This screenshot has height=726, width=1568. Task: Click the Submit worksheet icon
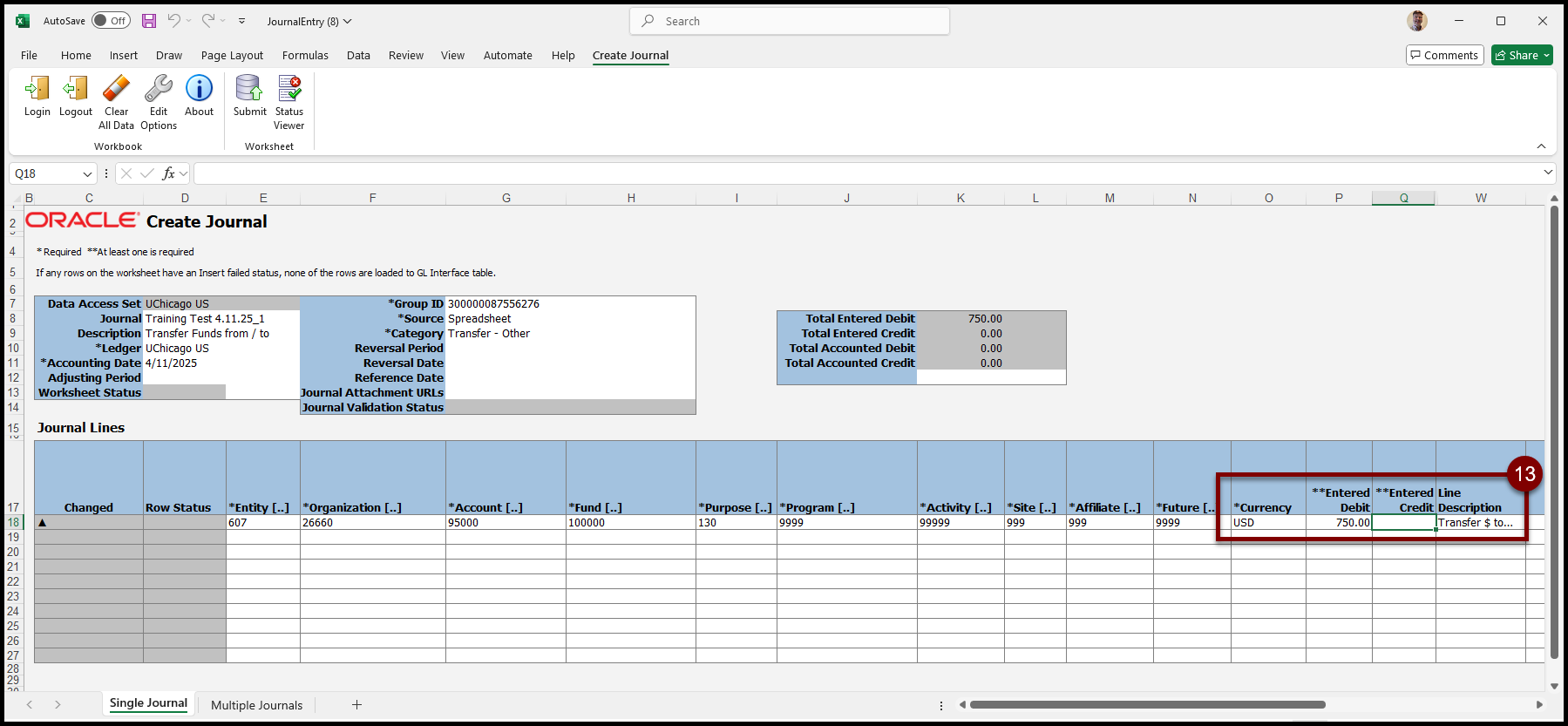pos(249,89)
